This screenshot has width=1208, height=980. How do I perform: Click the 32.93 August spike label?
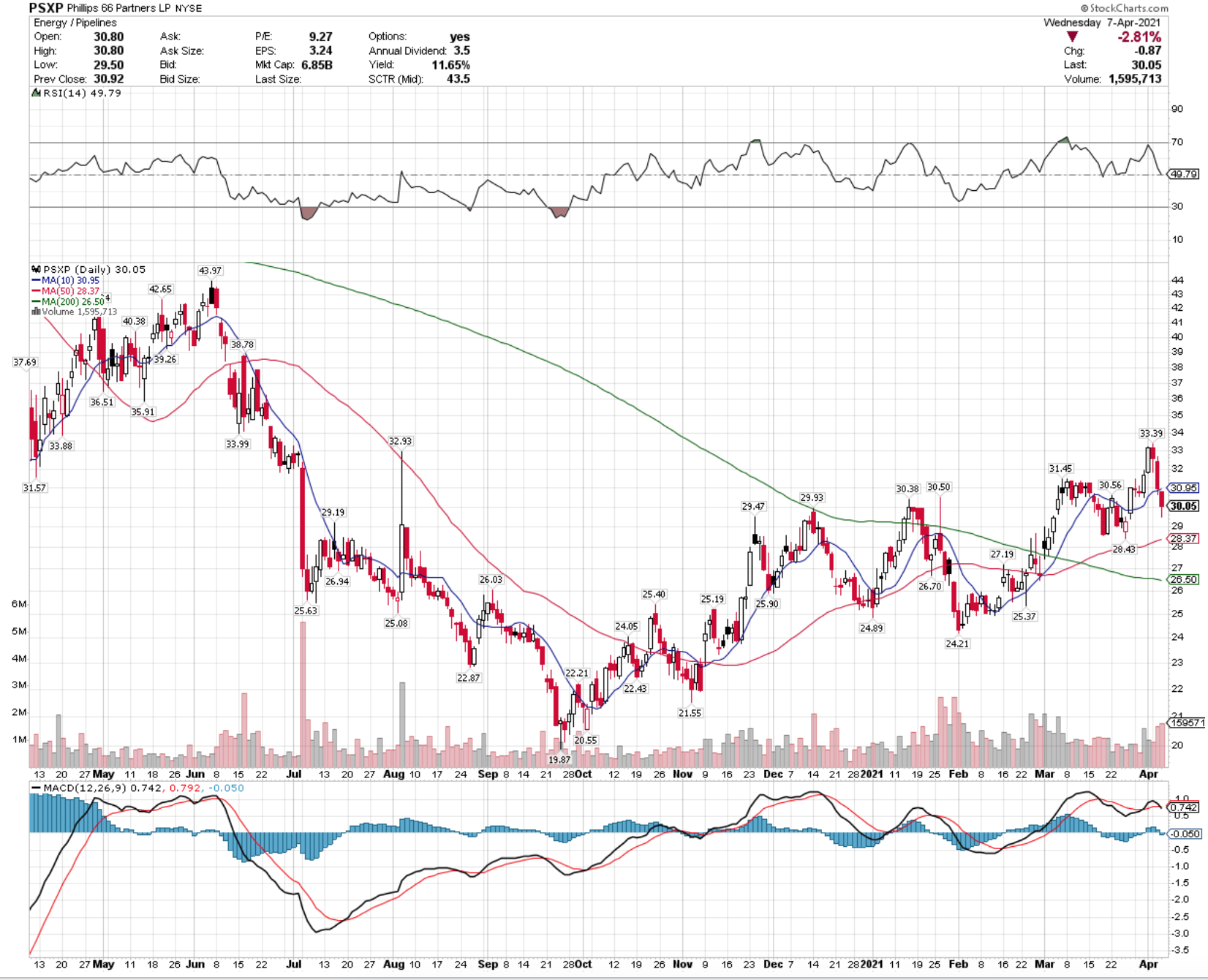point(400,442)
